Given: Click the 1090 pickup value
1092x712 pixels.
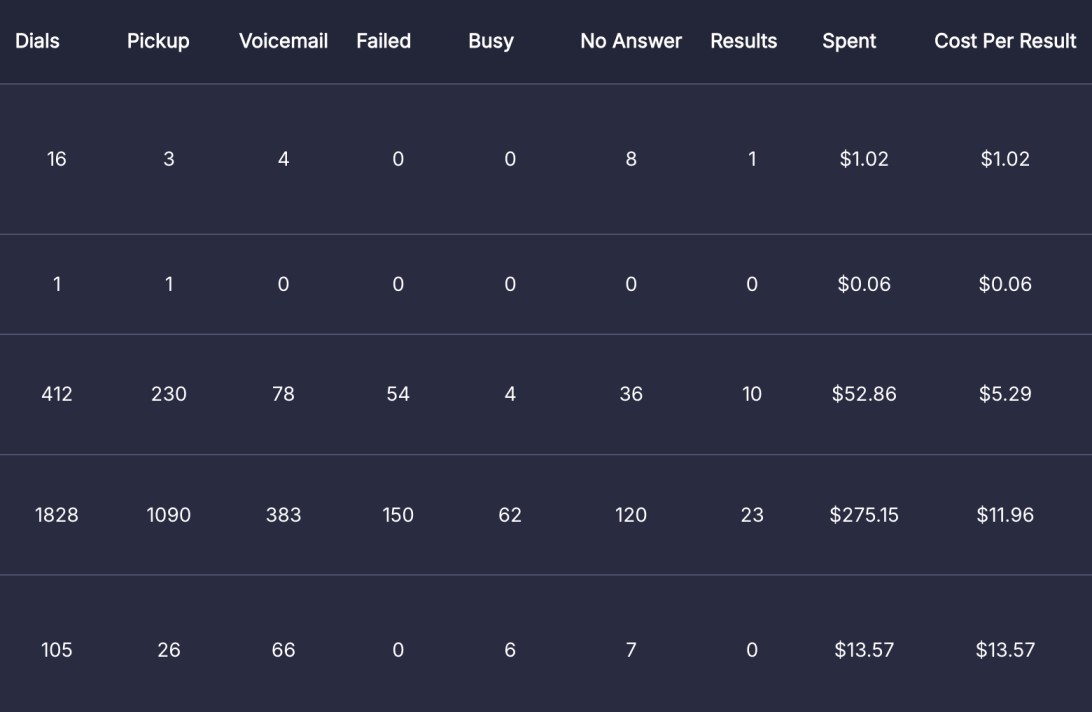Looking at the screenshot, I should pos(169,515).
